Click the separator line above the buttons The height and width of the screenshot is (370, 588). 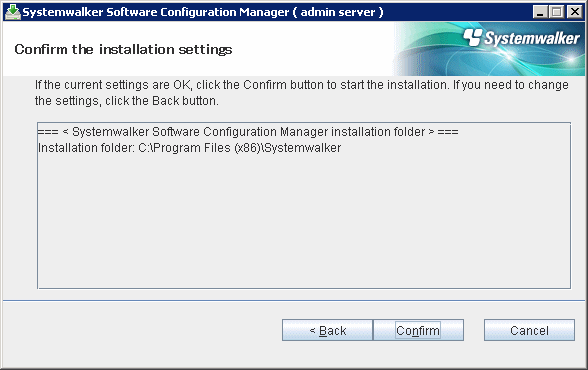click(x=294, y=300)
